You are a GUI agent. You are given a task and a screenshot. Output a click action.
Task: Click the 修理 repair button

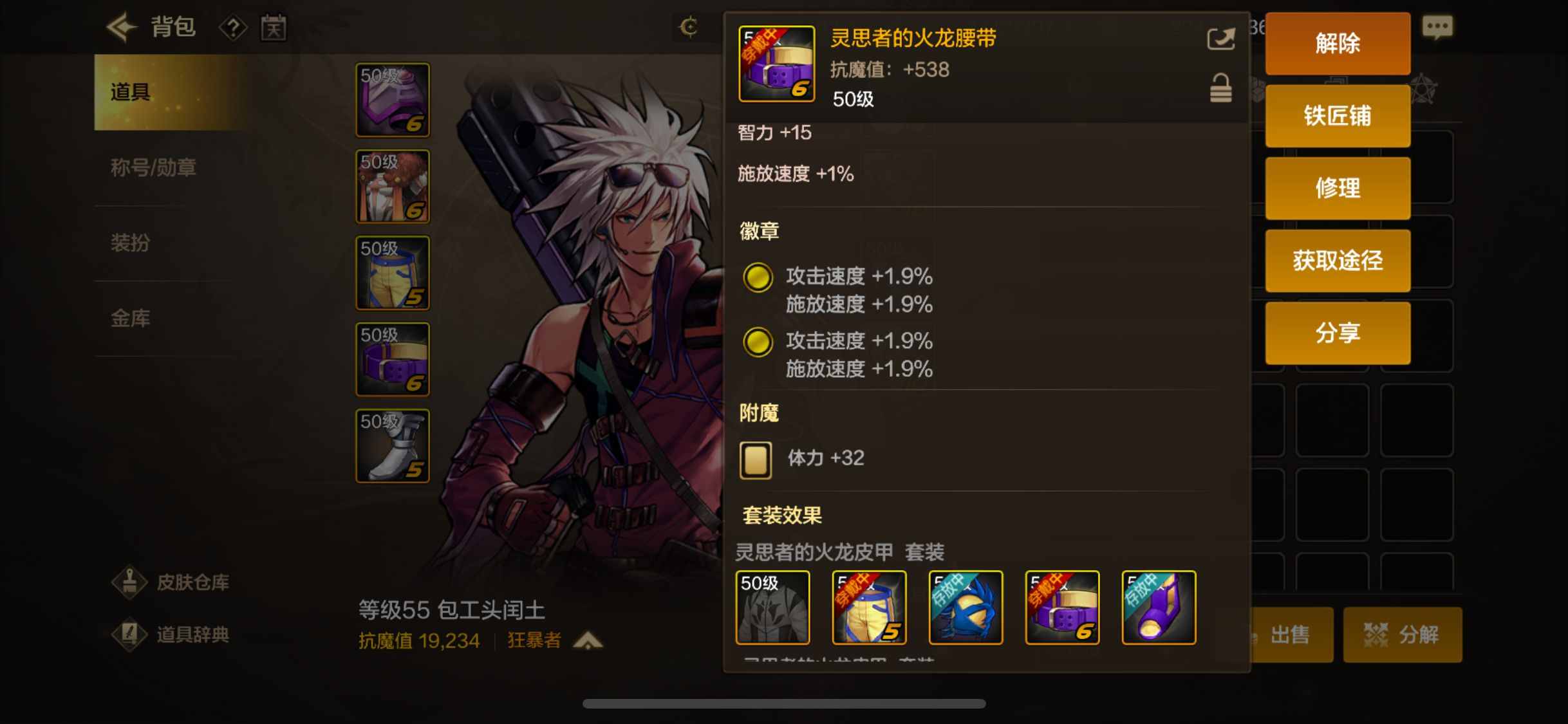1338,189
